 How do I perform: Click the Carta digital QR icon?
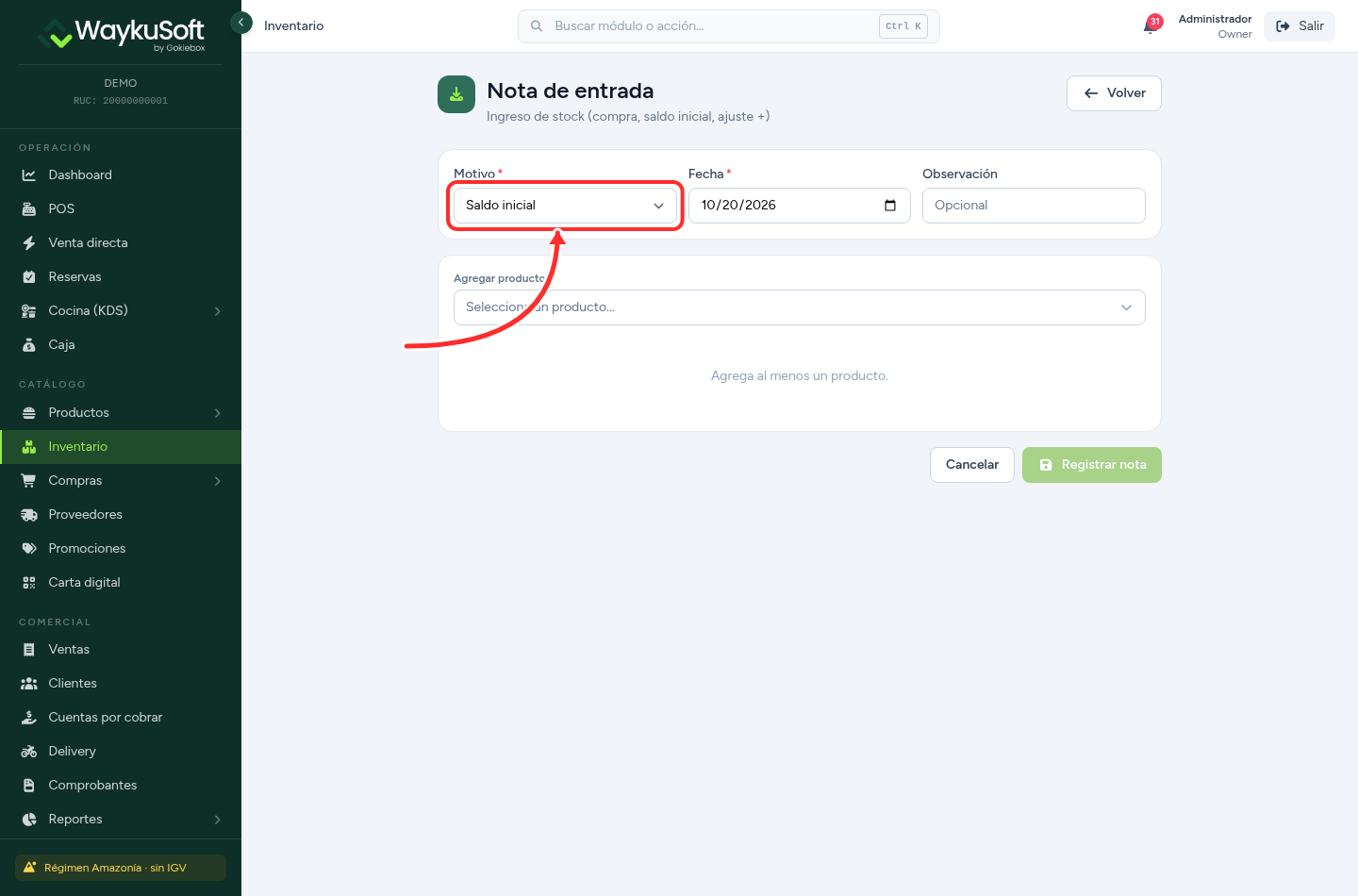29,583
